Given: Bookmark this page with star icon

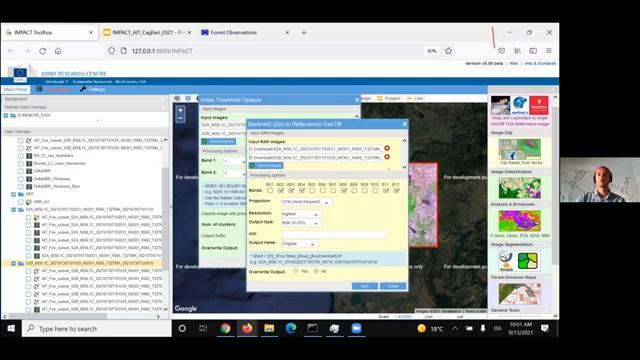Looking at the screenshot, I should coord(449,51).
